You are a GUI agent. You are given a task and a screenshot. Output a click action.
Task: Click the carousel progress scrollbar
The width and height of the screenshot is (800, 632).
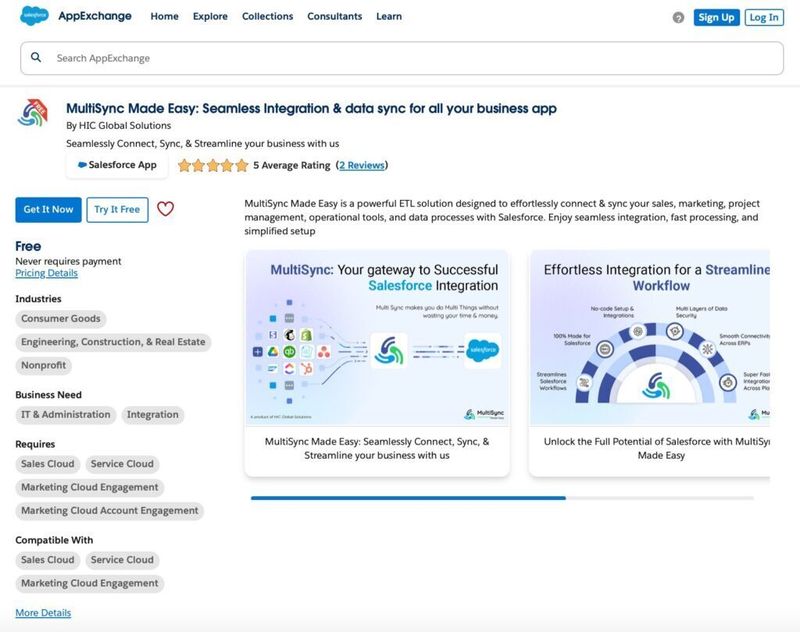pos(502,498)
